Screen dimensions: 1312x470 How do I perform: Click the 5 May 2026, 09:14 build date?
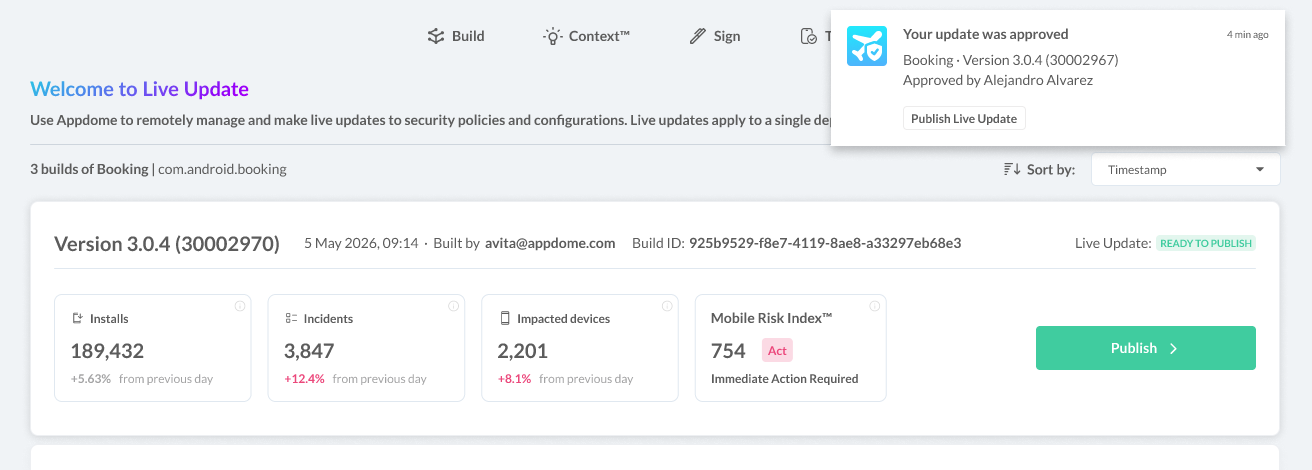361,243
